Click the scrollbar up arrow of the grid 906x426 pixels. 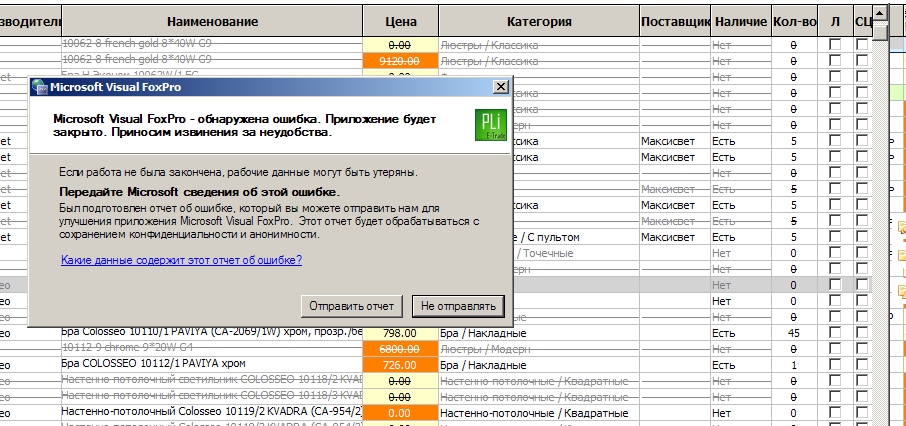point(880,13)
